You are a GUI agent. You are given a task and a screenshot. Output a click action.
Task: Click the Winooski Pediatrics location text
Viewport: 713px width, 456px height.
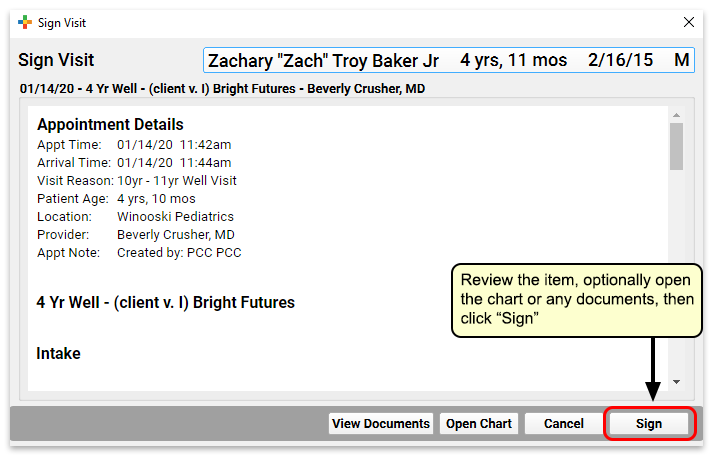[x=176, y=217]
